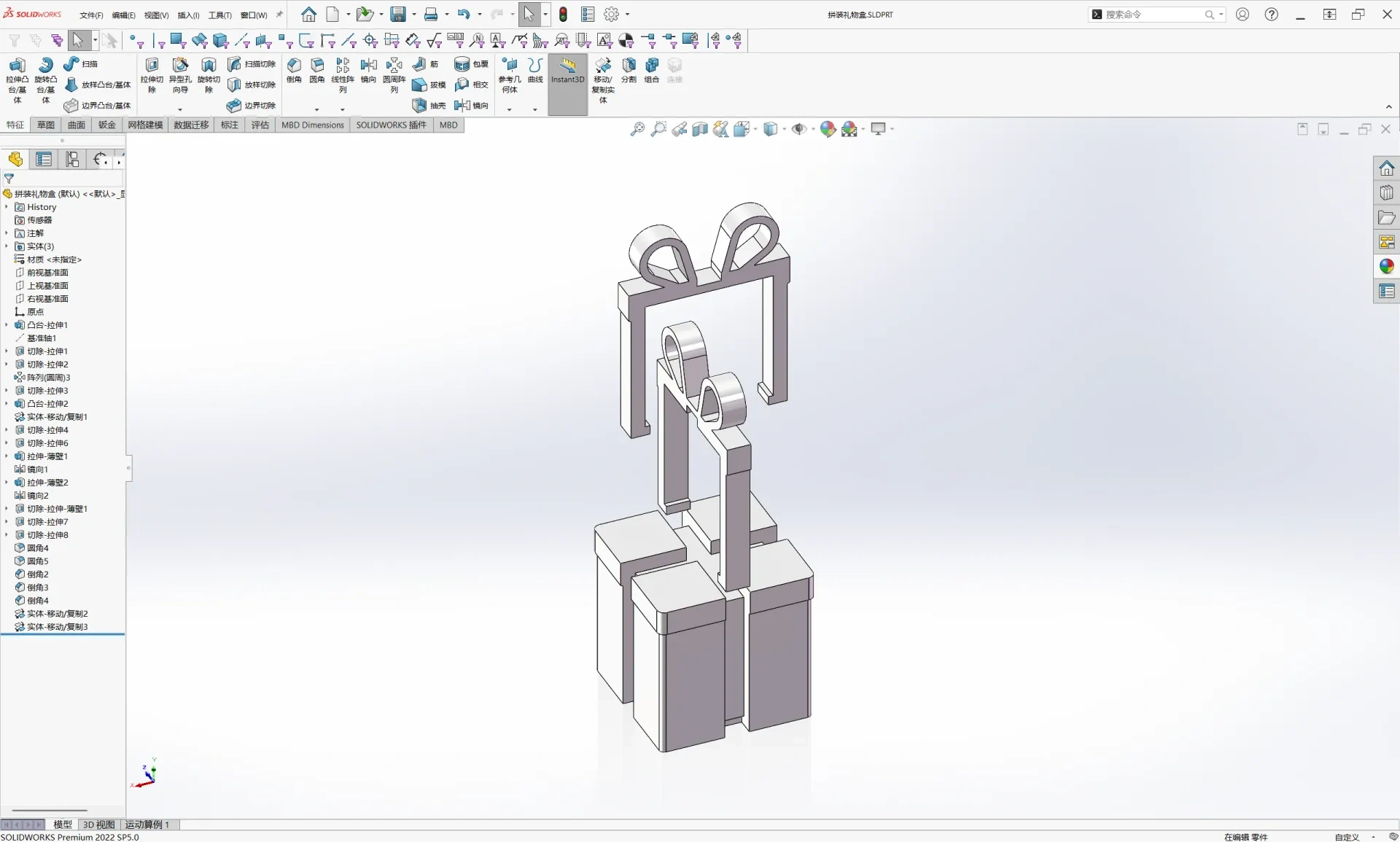Screen dimensions: 1400x842
Task: Select the 线性阵列 linear pattern tool
Action: click(x=343, y=76)
